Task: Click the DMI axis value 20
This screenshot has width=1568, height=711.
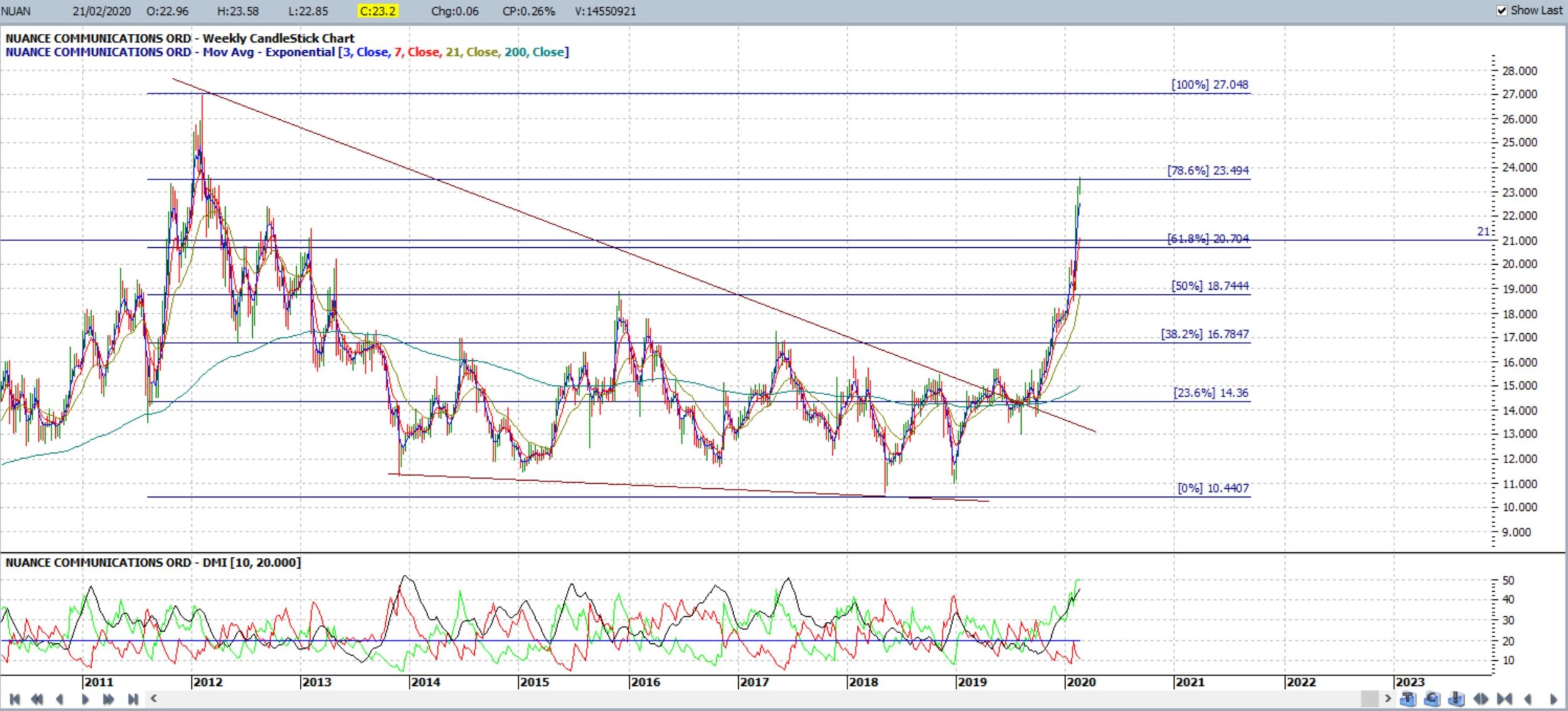Action: point(1508,641)
